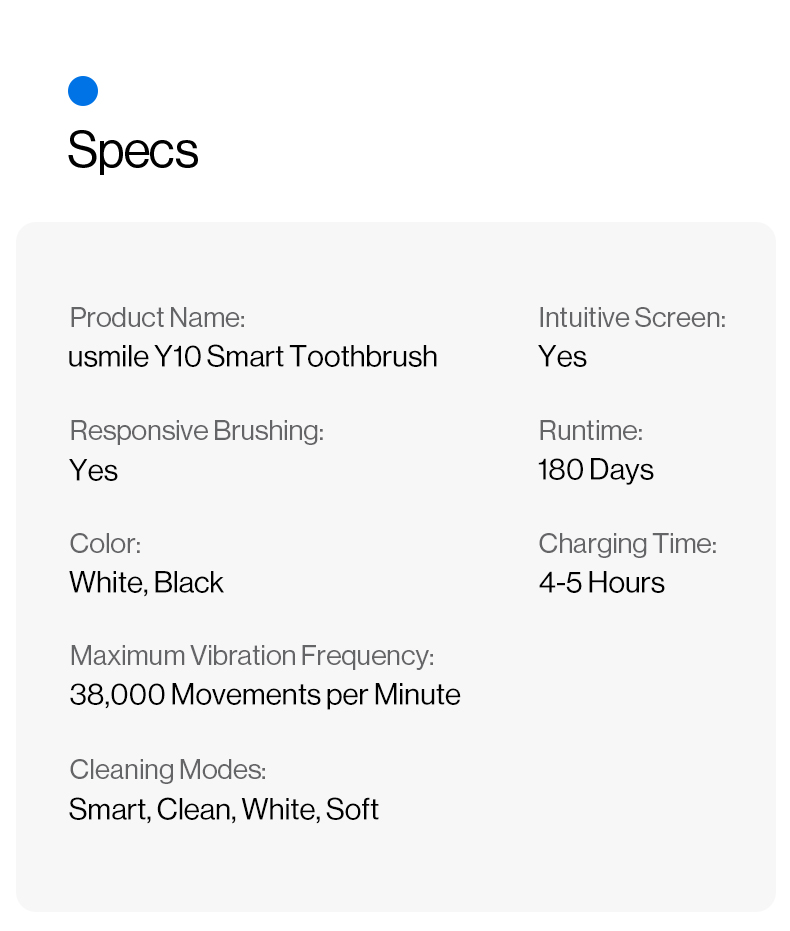Click the Charging Time label
The image size is (790, 931).
click(627, 544)
